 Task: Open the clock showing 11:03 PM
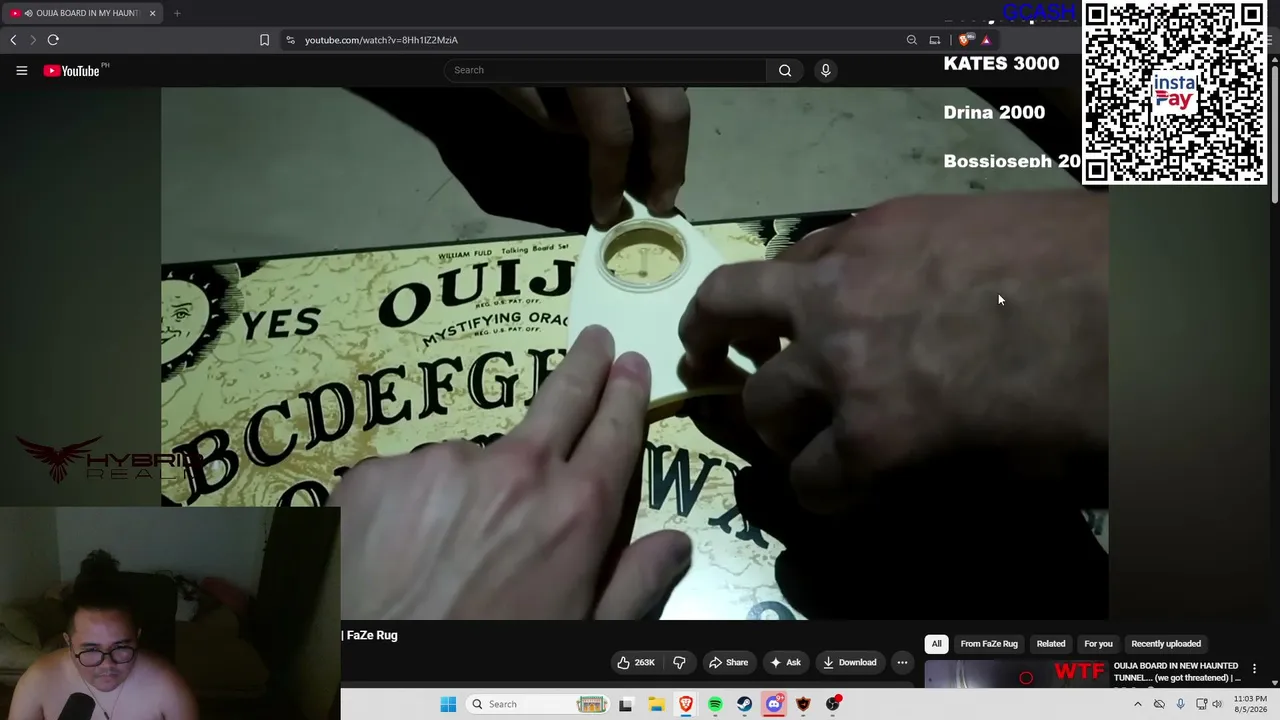1250,704
